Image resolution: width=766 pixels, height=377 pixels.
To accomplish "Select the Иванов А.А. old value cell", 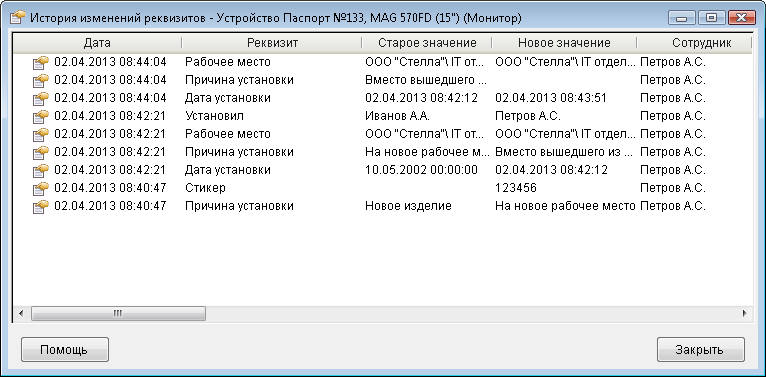I will click(x=397, y=116).
